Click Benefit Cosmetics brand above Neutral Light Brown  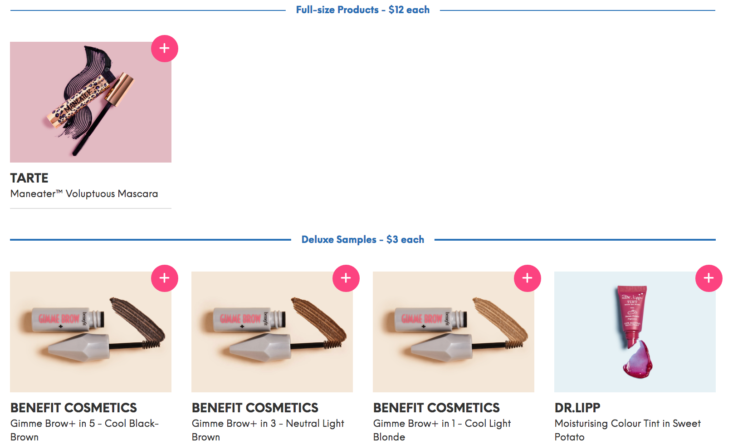[x=255, y=408]
